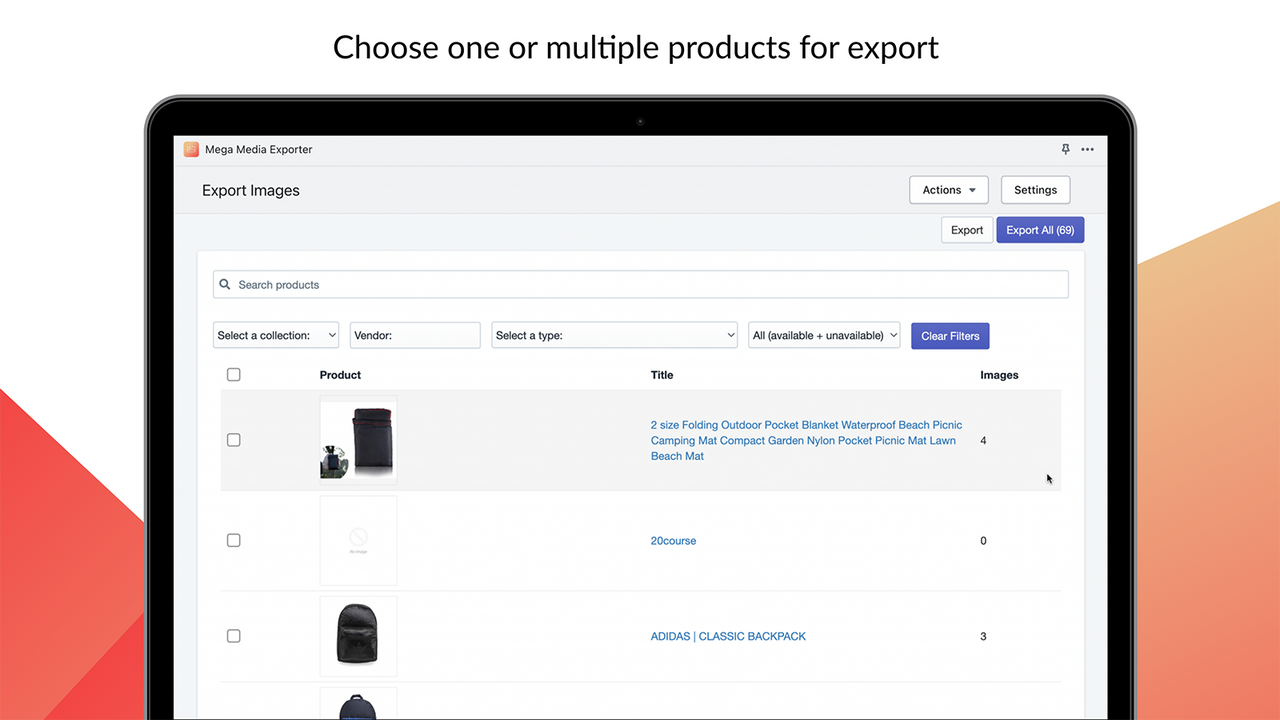The image size is (1280, 720).
Task: Open the 20course product link
Action: click(x=673, y=540)
